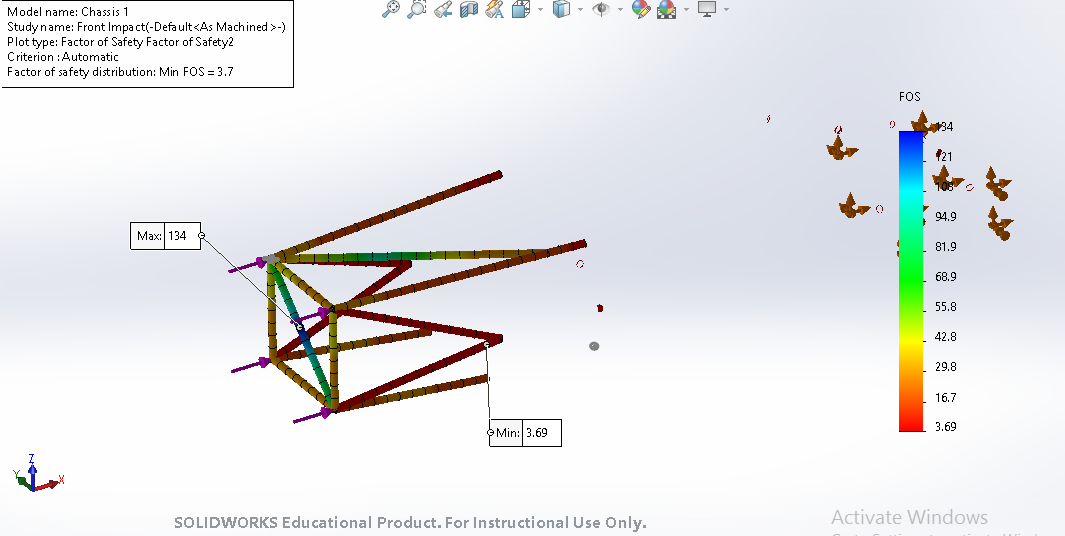Click the red X axis of triad

[48, 484]
